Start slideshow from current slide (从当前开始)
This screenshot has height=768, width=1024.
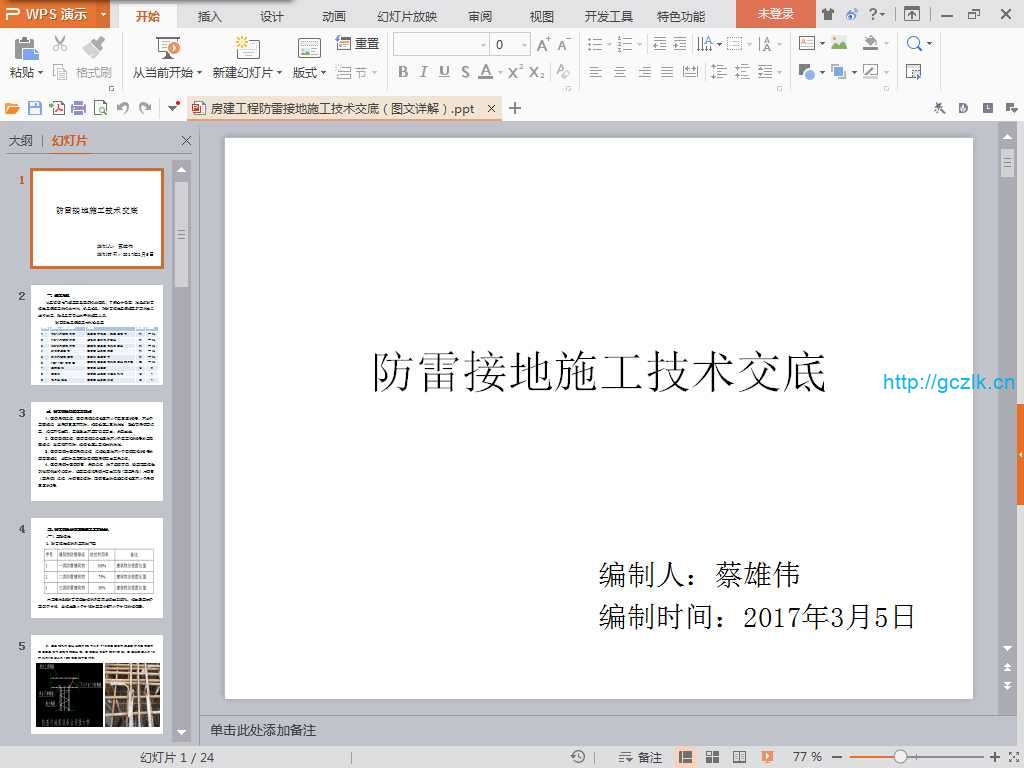click(167, 58)
